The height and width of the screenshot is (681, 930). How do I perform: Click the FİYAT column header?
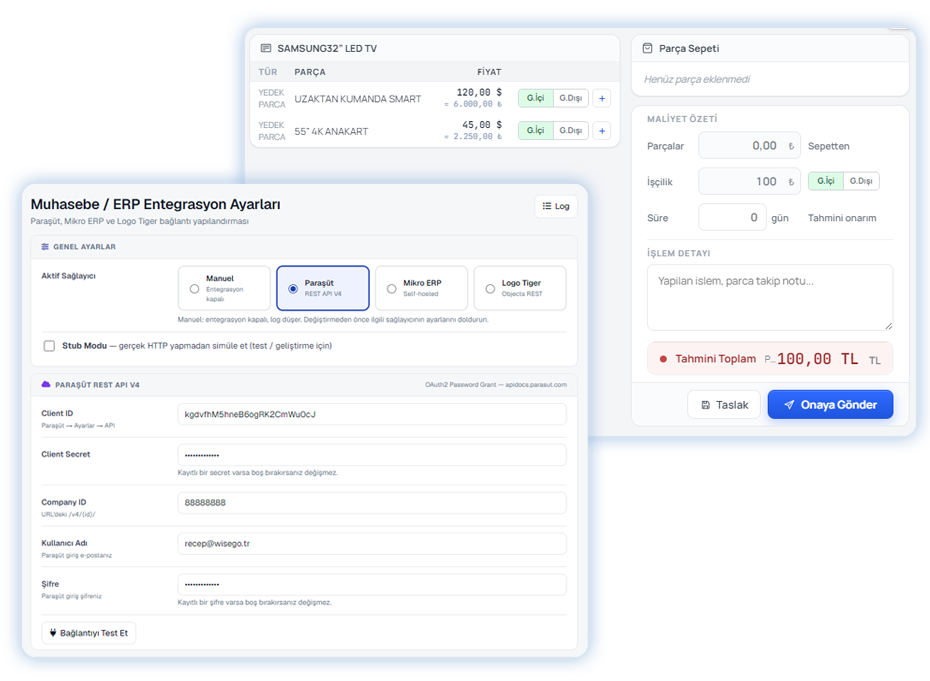[489, 72]
